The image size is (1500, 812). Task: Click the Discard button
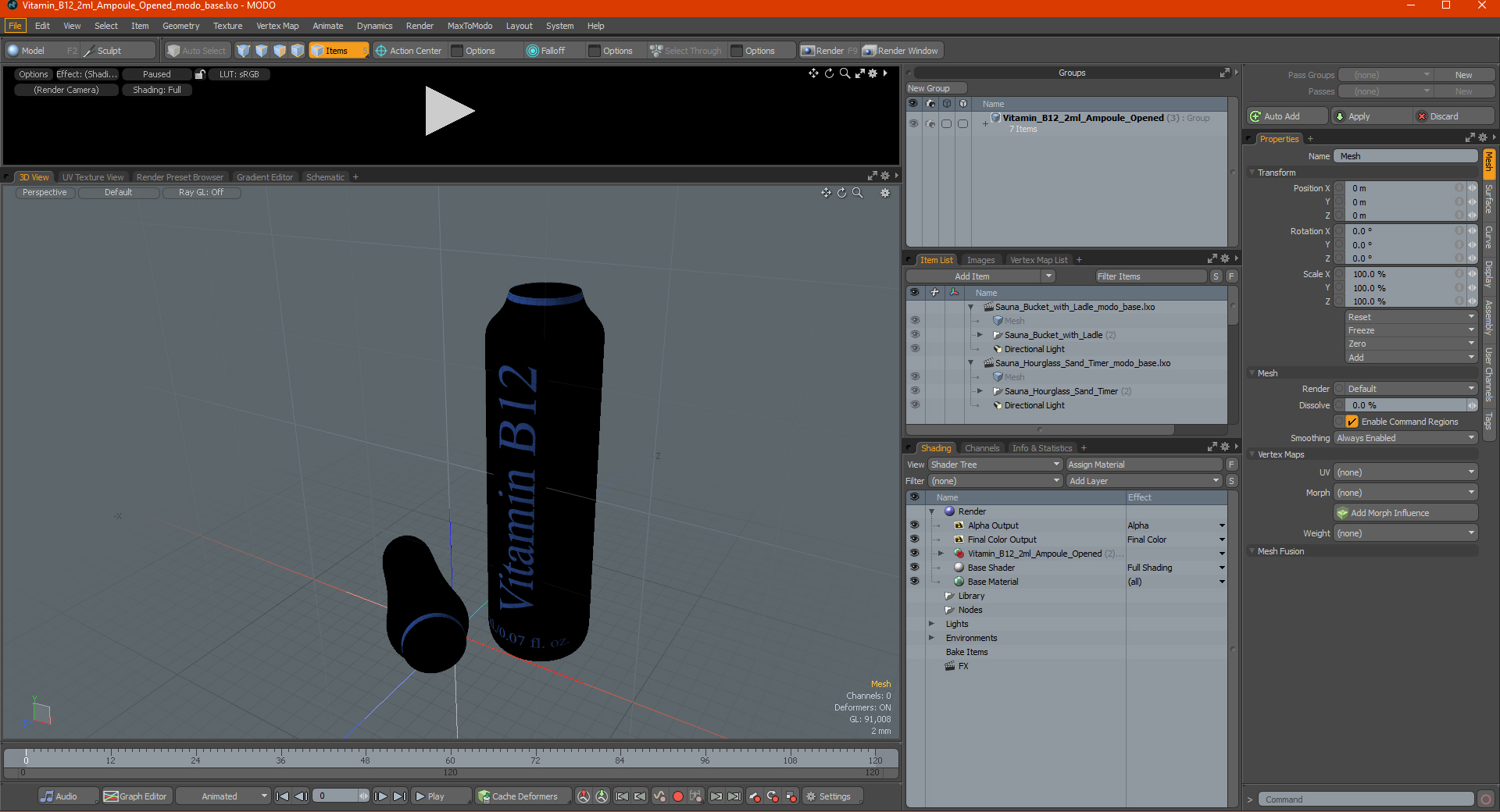click(1453, 116)
